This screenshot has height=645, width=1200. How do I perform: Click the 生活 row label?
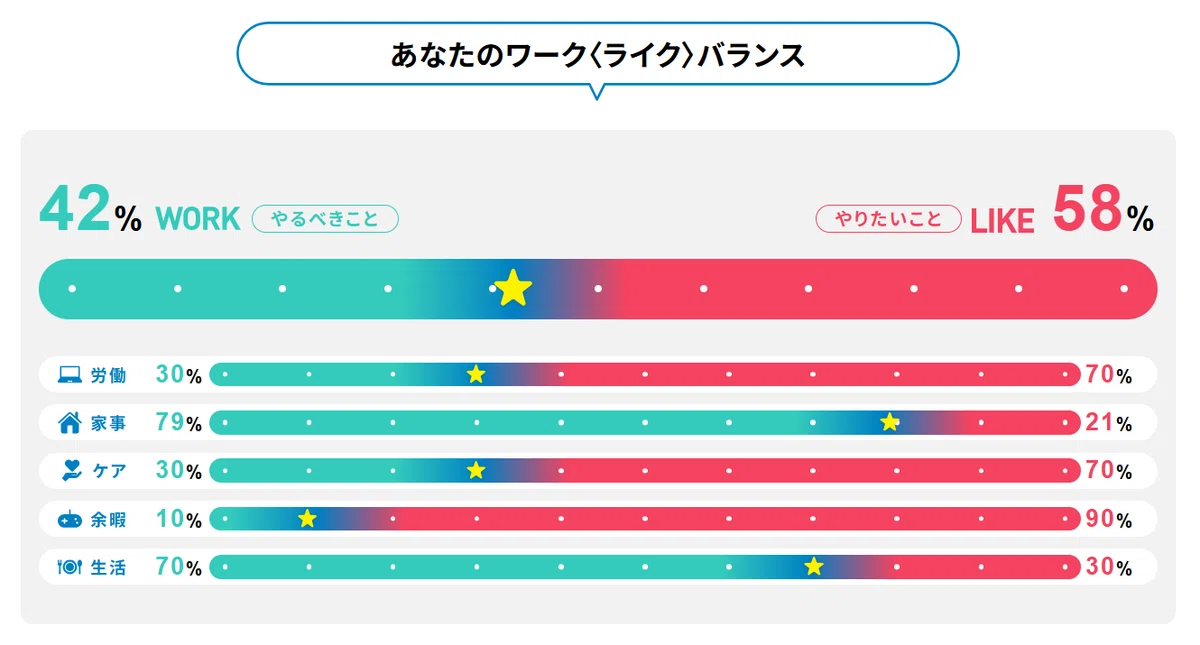(109, 567)
